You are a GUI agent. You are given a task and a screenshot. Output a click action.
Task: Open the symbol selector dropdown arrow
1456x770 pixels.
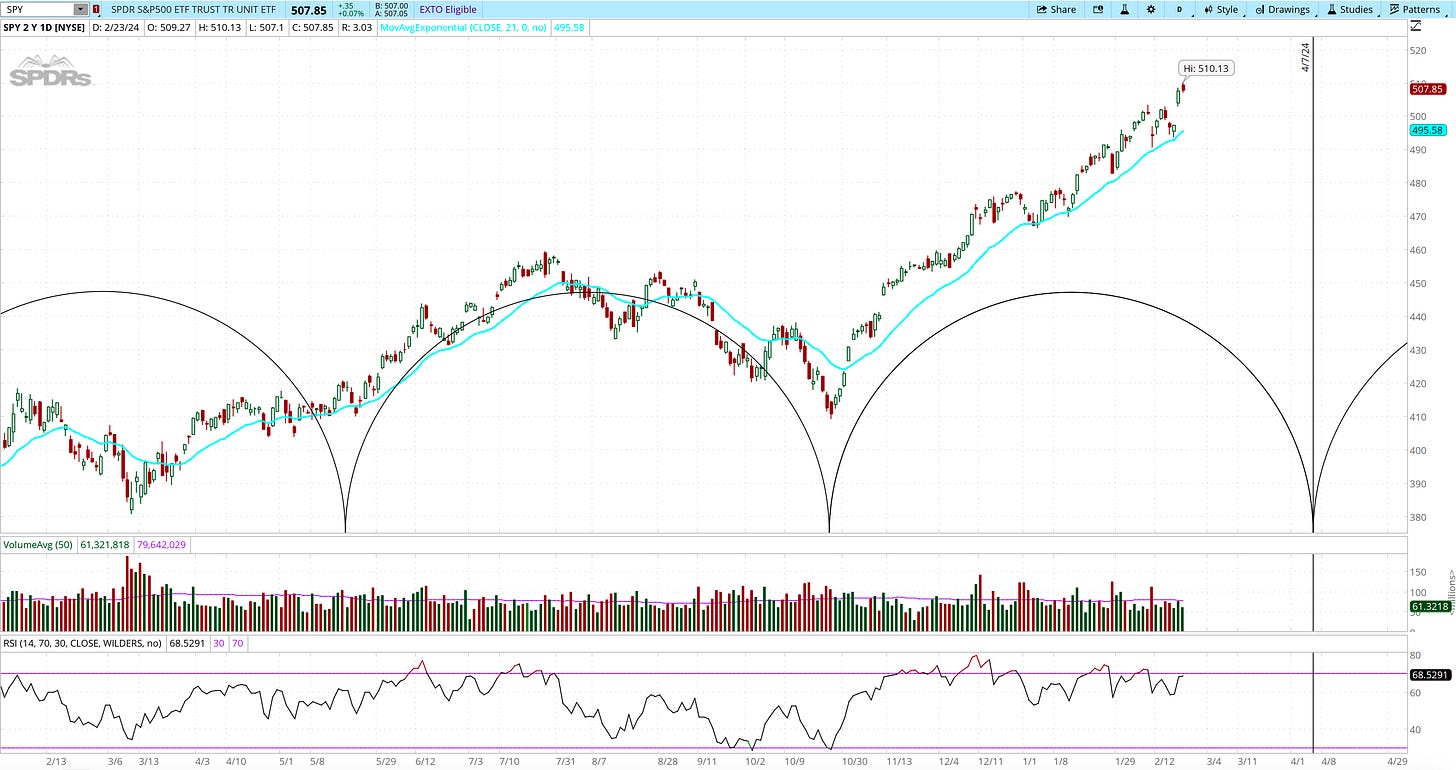coord(80,9)
